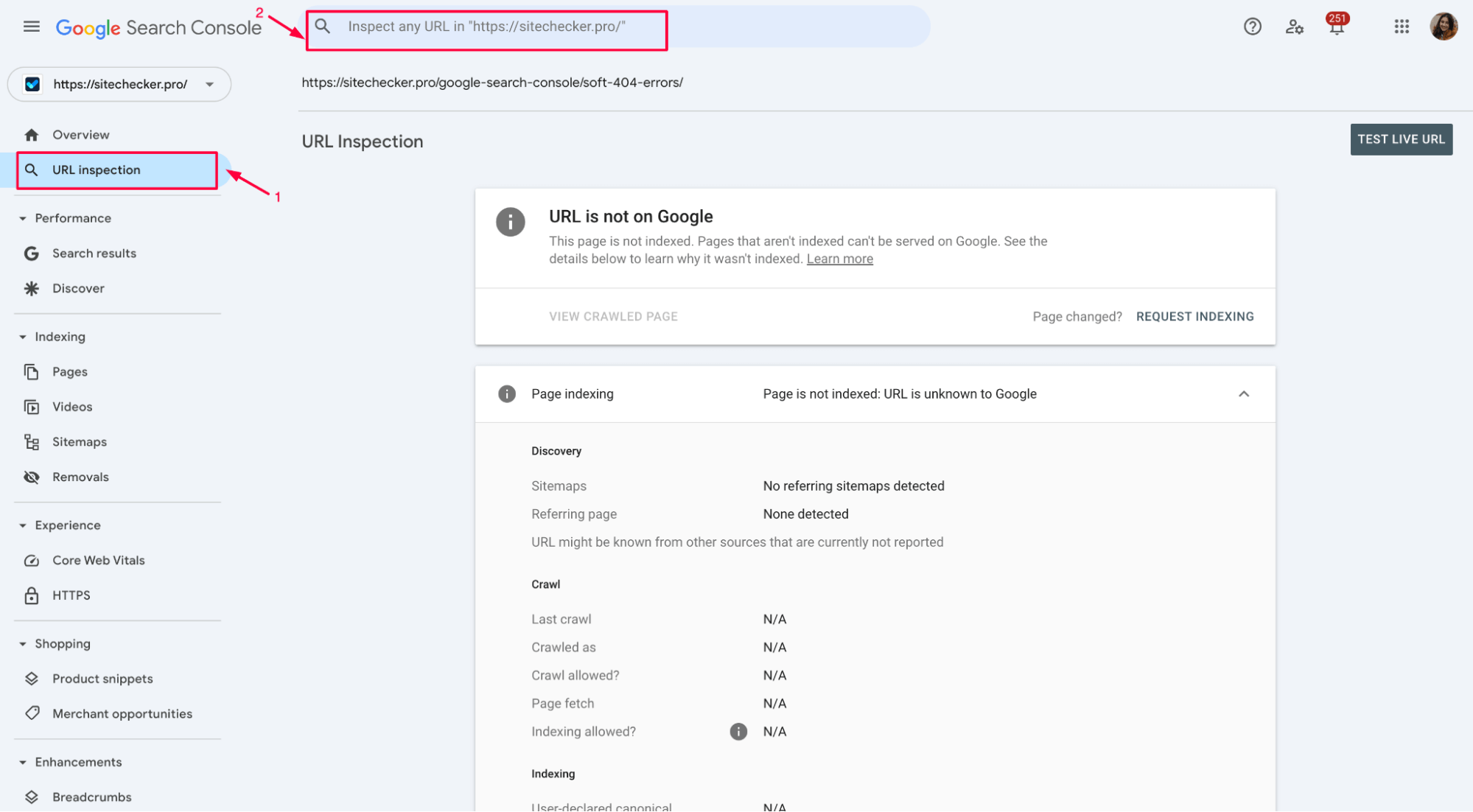This screenshot has height=812, width=1473.
Task: Click the 'Crawled as' row label
Action: pos(563,648)
